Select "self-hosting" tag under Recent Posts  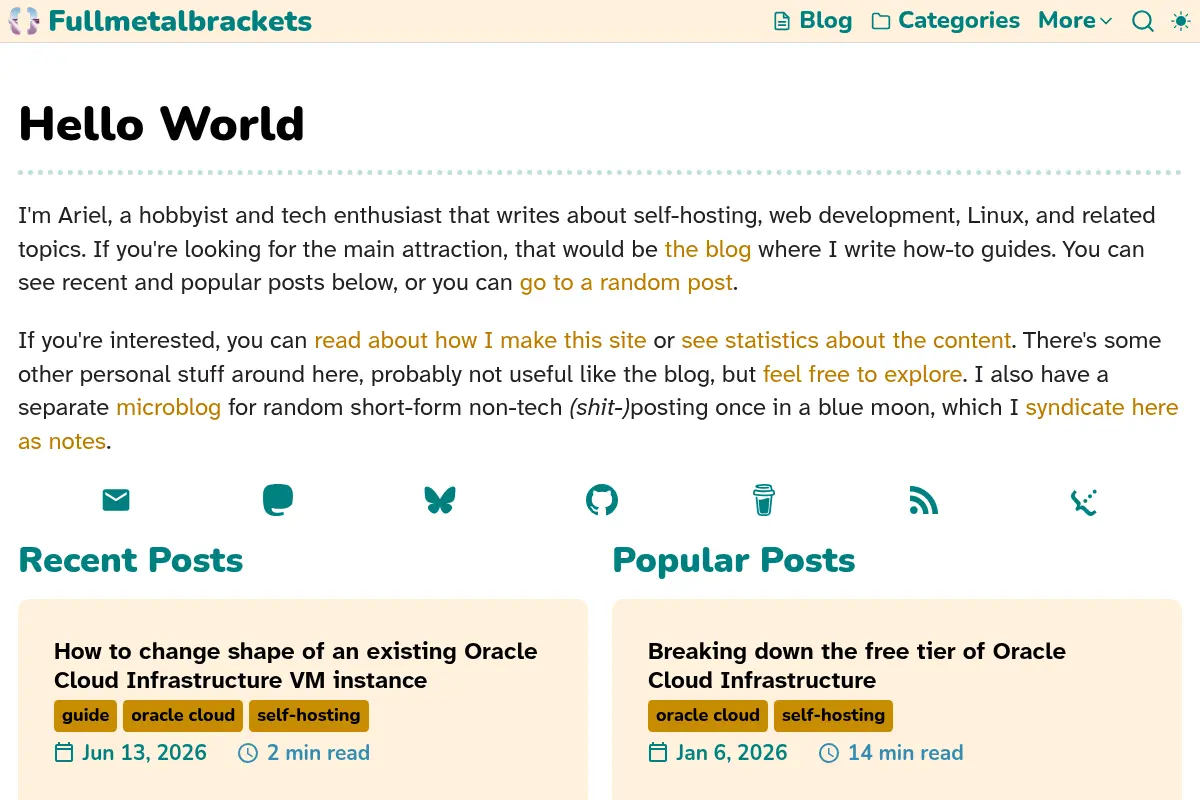pyautogui.click(x=309, y=716)
